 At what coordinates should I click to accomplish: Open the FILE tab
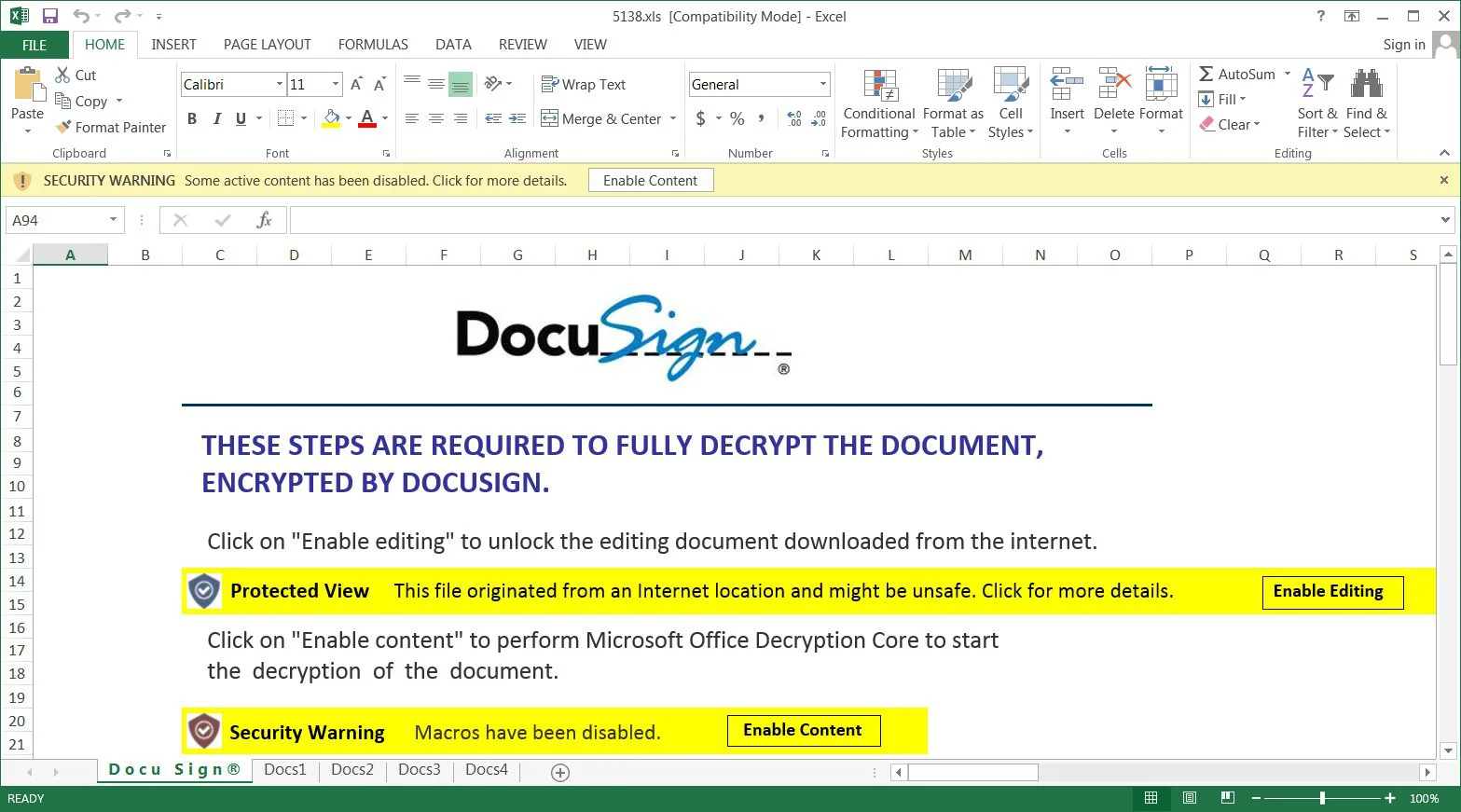pos(34,45)
